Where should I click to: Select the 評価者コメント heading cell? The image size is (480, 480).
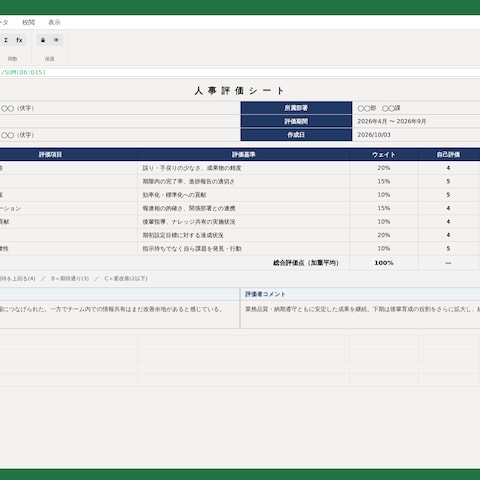pyautogui.click(x=360, y=294)
